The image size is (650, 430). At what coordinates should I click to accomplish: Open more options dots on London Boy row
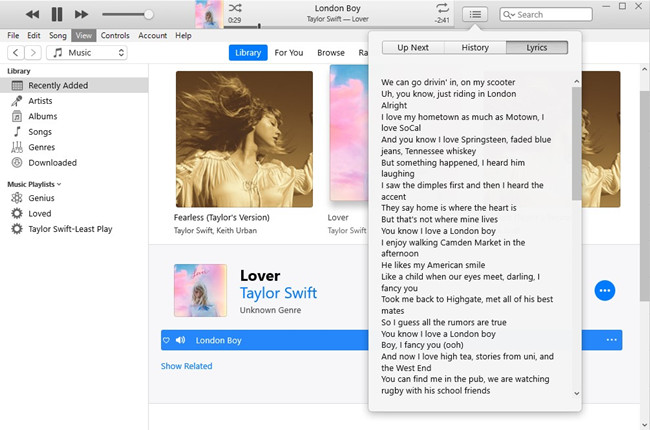[611, 340]
